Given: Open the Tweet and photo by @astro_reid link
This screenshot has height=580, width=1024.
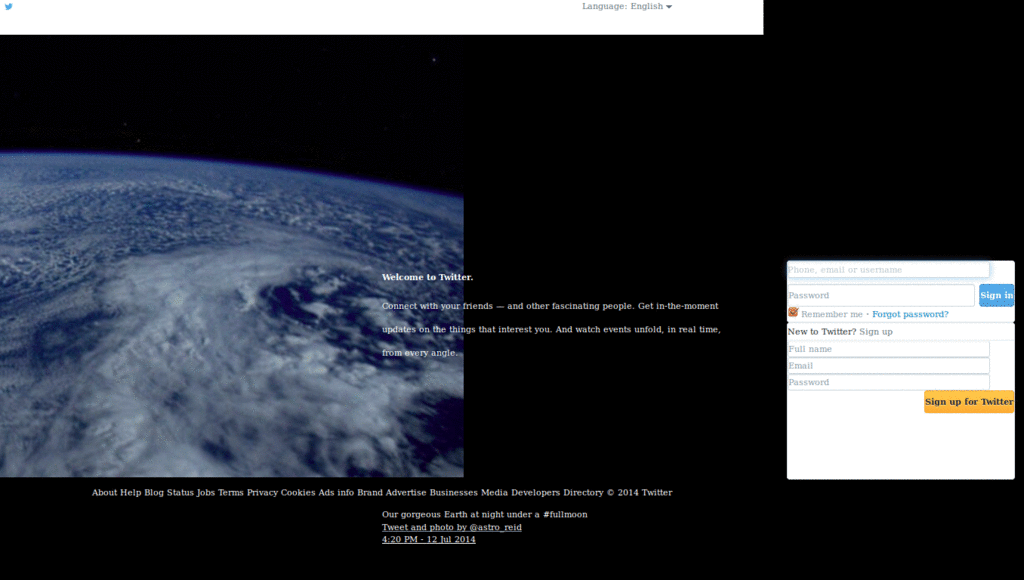Looking at the screenshot, I should tap(452, 527).
